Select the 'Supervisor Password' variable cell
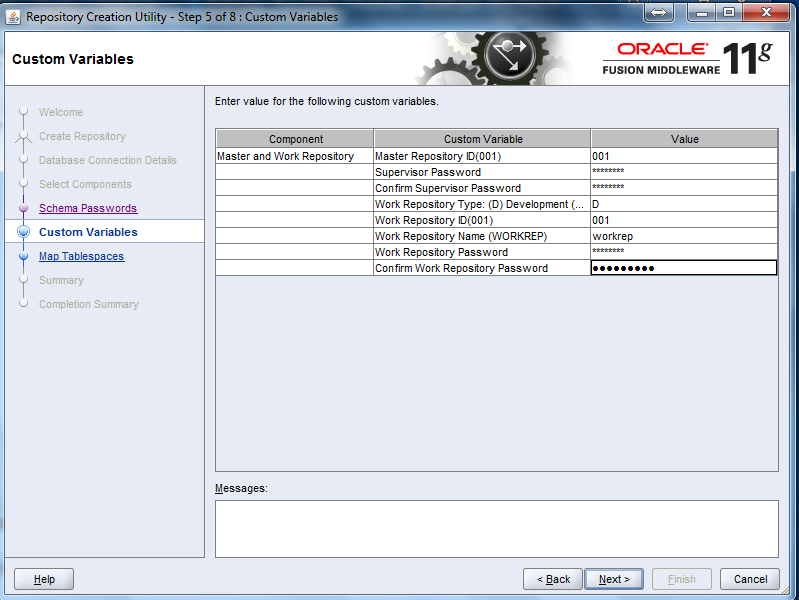The height and width of the screenshot is (600, 799). tap(482, 172)
